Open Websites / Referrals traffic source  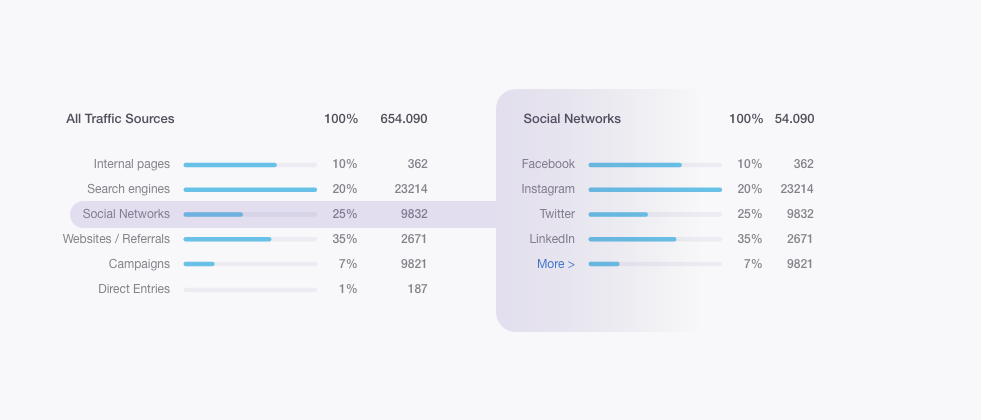click(x=116, y=239)
